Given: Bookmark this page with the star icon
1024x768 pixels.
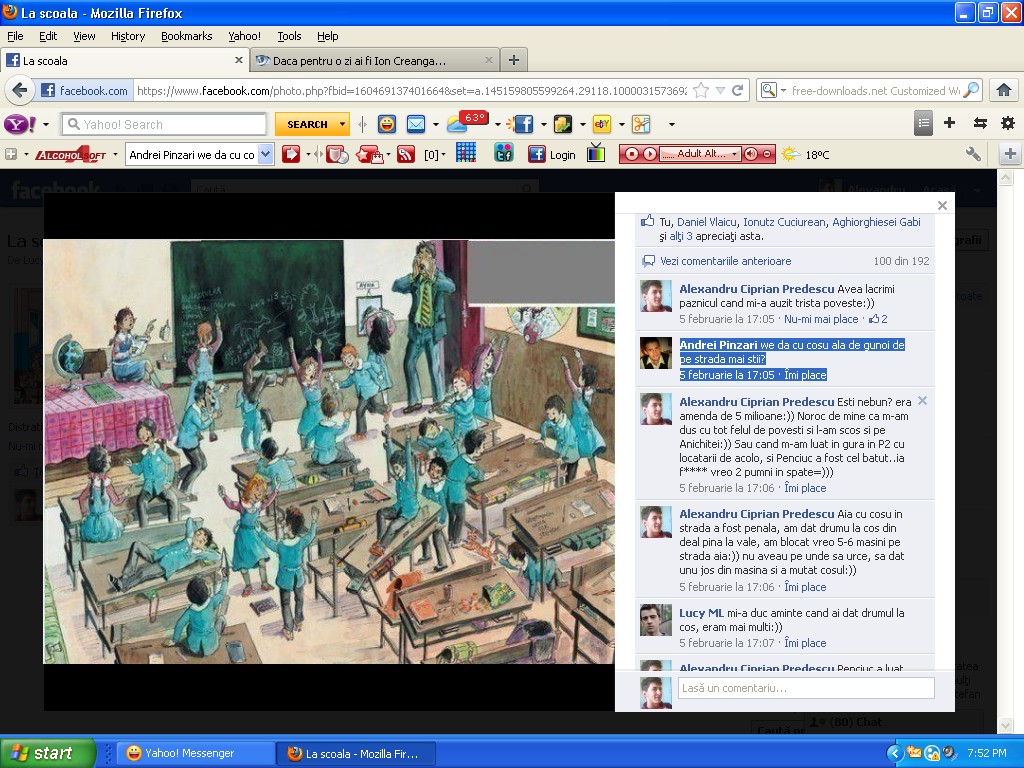Looking at the screenshot, I should (701, 91).
